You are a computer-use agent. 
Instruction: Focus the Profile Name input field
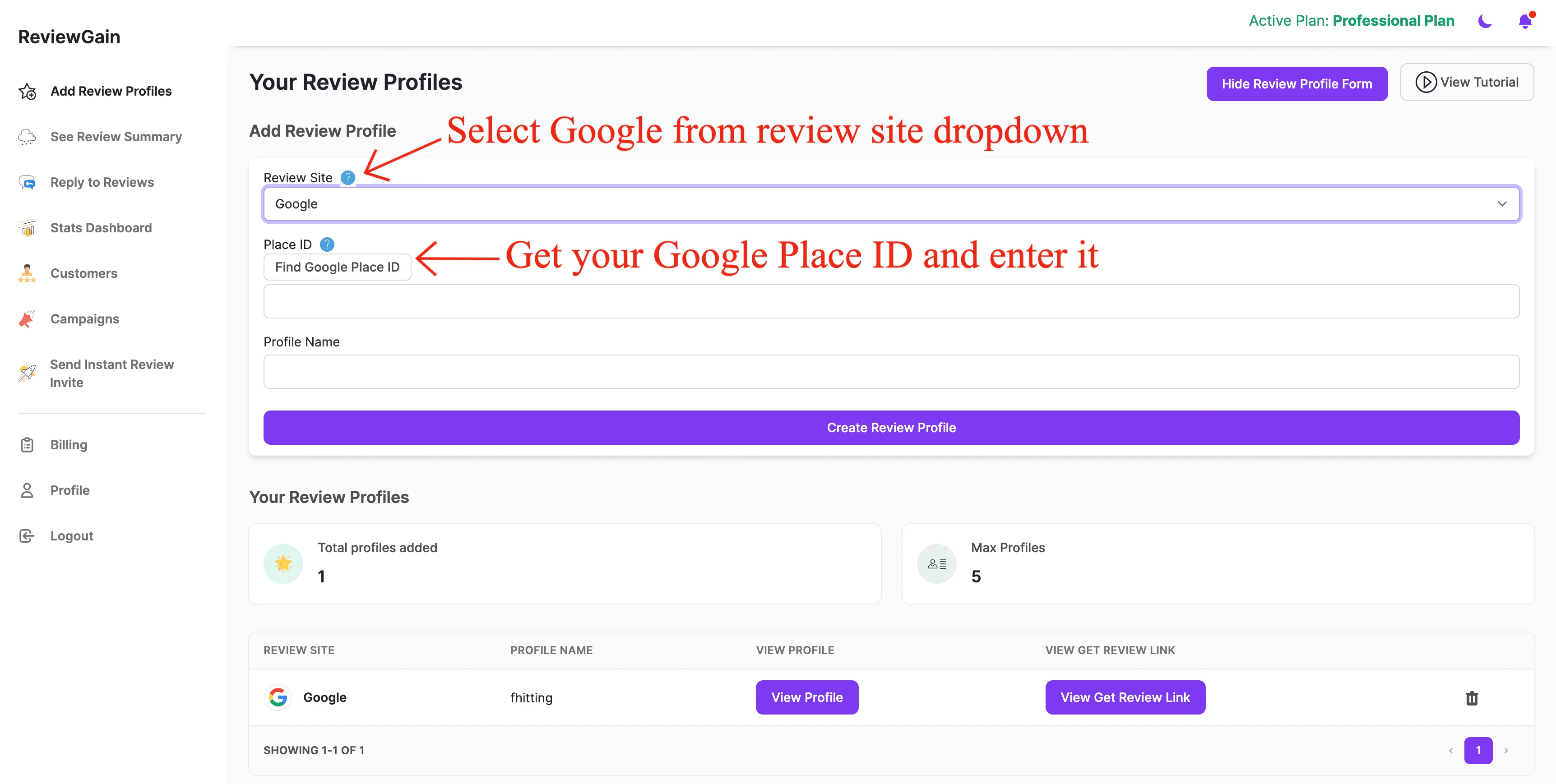pyautogui.click(x=892, y=371)
